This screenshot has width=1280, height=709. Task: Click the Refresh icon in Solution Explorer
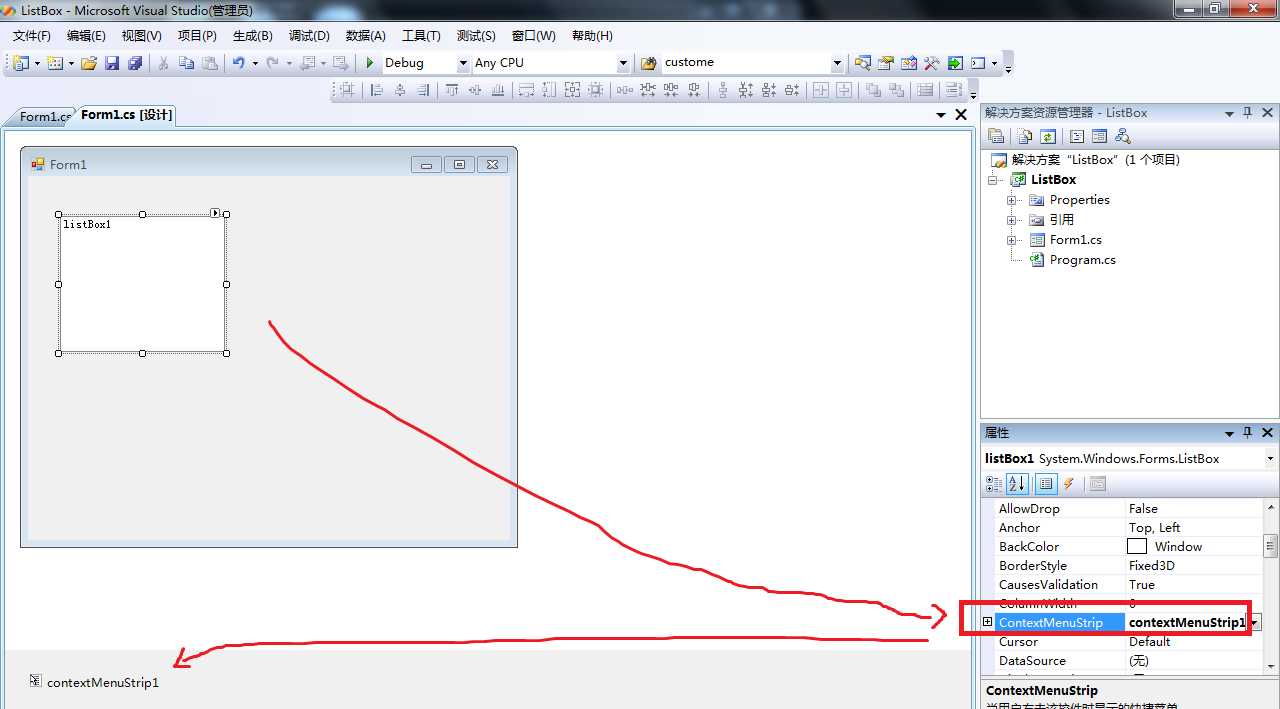(x=1048, y=137)
